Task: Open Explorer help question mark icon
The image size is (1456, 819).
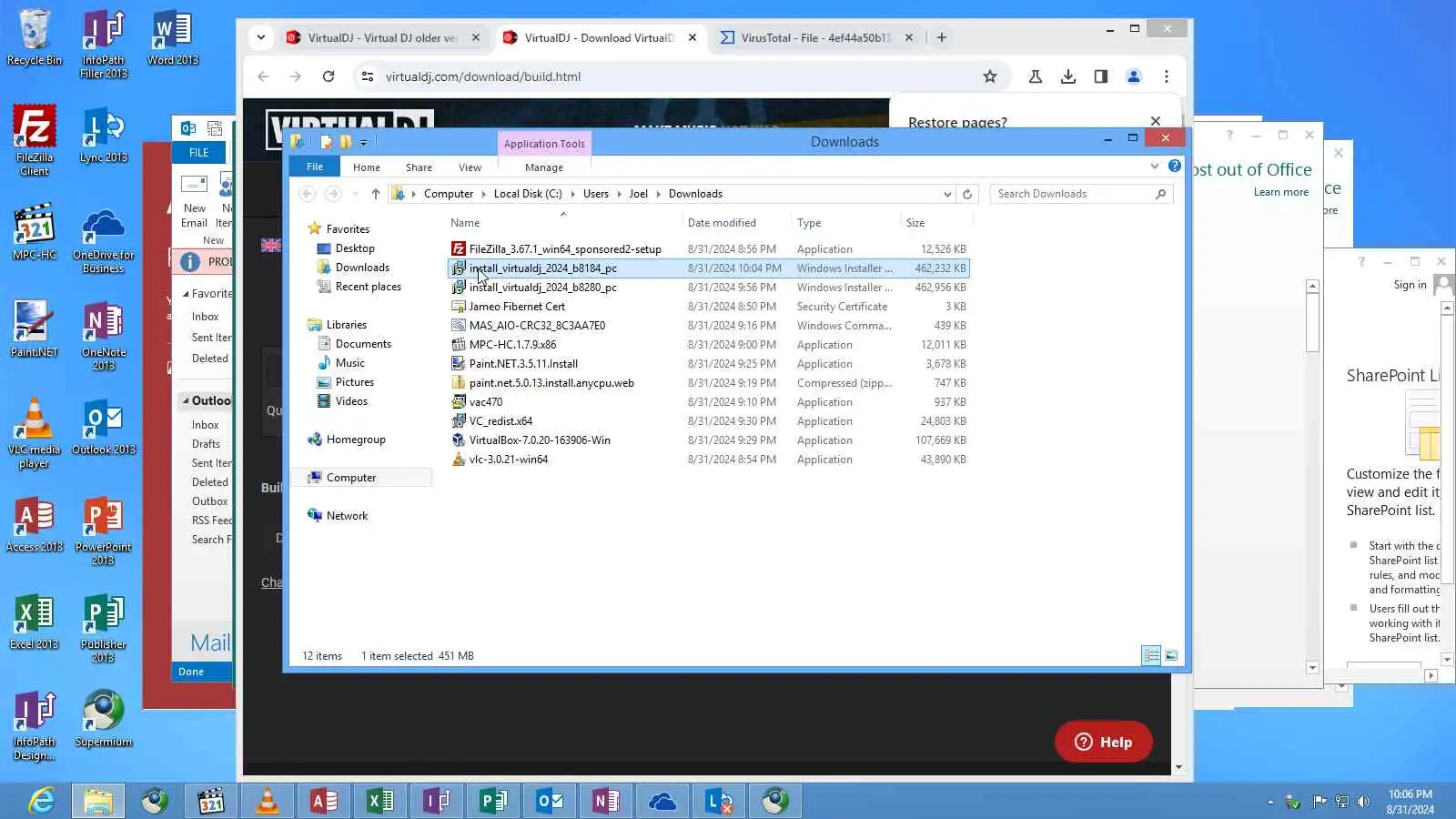Action: click(x=1175, y=167)
